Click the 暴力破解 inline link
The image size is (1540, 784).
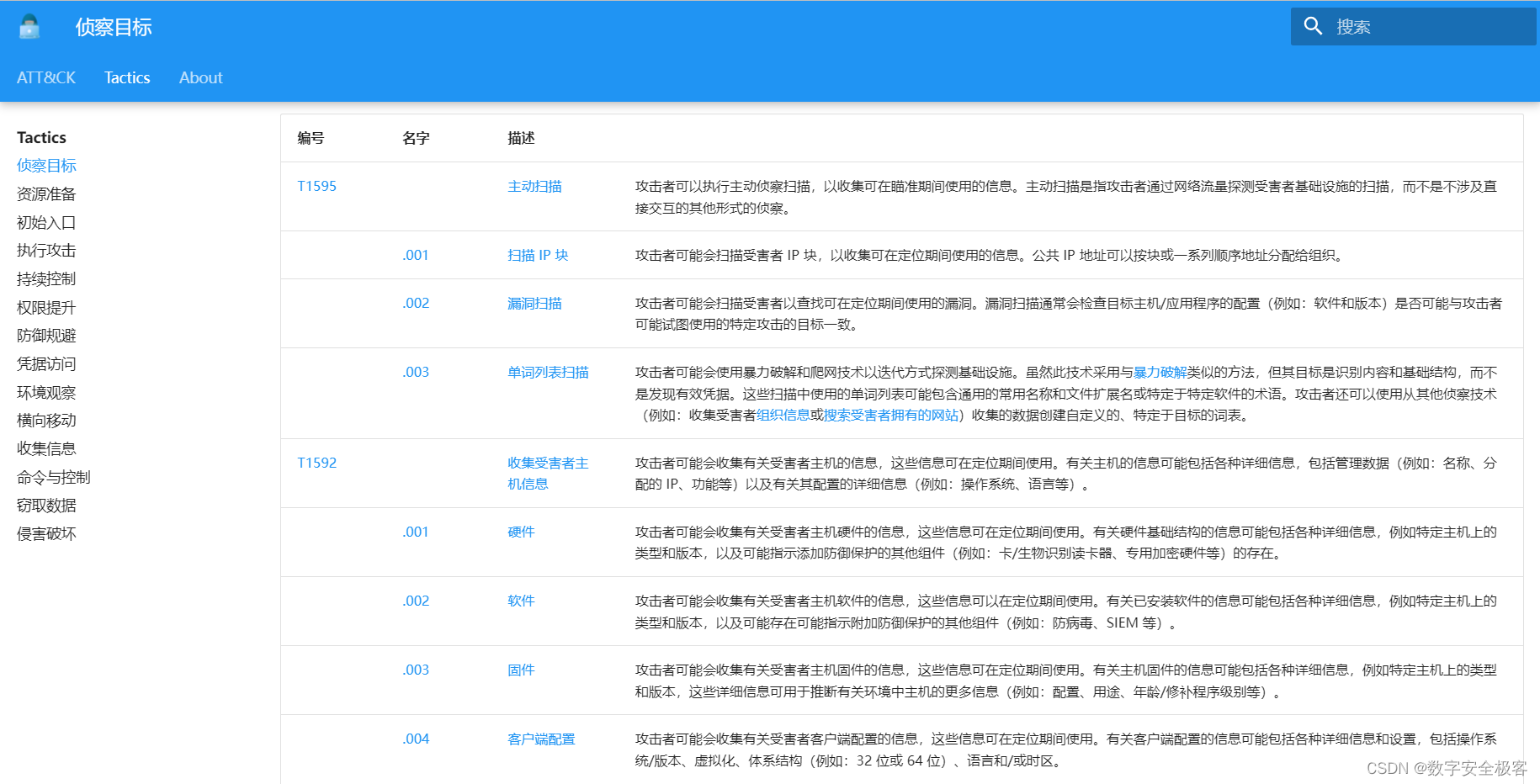tap(1160, 371)
